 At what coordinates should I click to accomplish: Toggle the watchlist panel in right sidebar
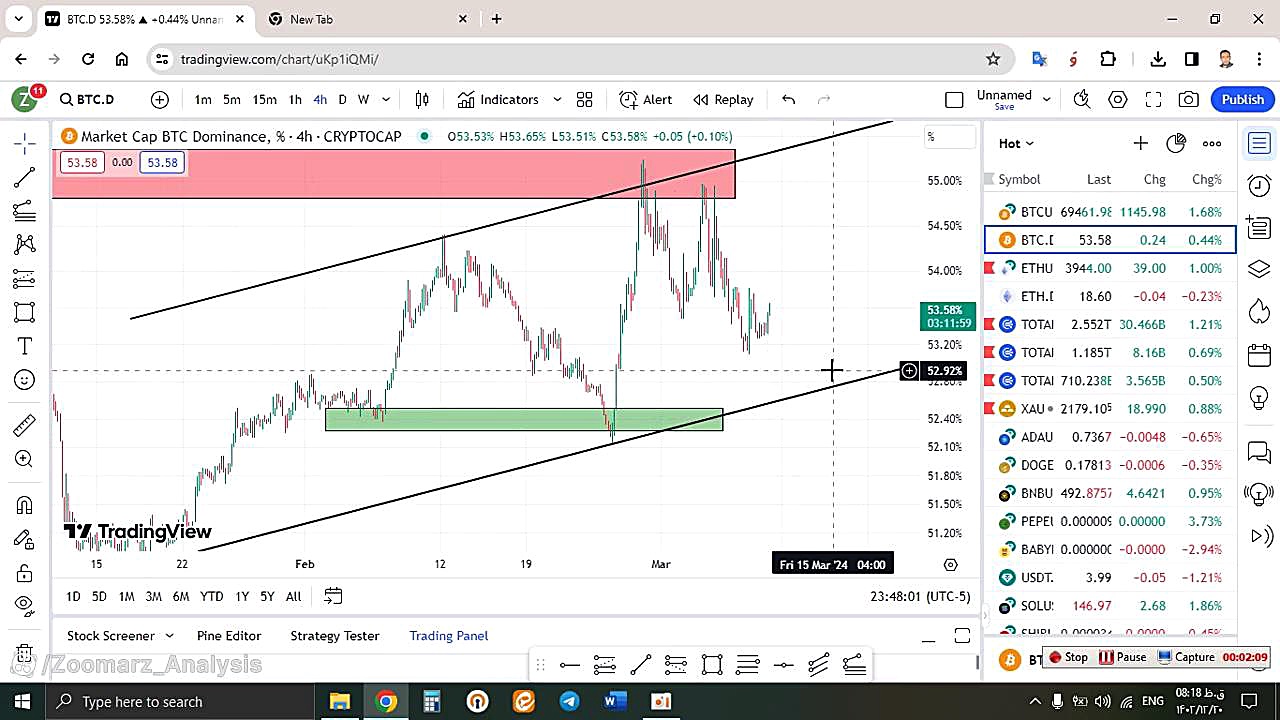coord(1259,143)
